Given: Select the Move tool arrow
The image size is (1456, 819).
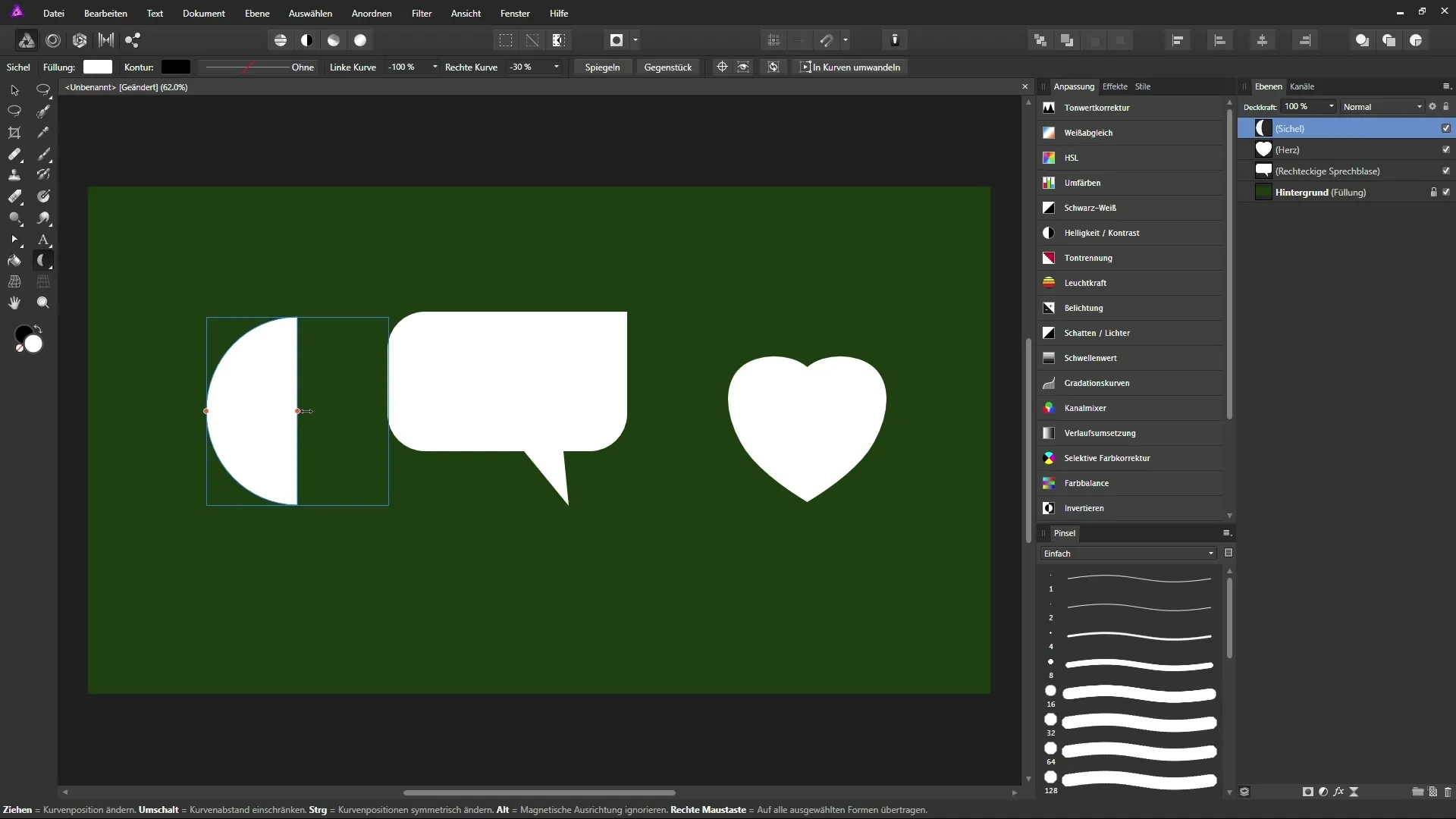Looking at the screenshot, I should 14,90.
